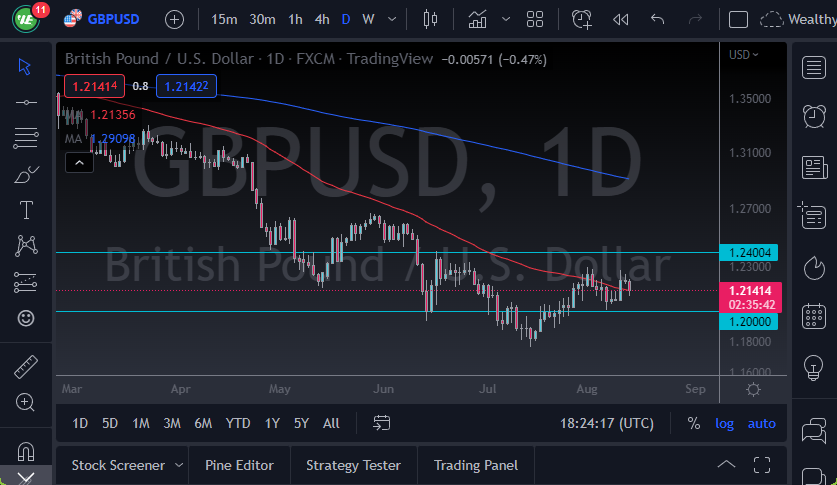Expand the Stock Screener dropdown arrow
The image size is (837, 485).
(x=179, y=465)
